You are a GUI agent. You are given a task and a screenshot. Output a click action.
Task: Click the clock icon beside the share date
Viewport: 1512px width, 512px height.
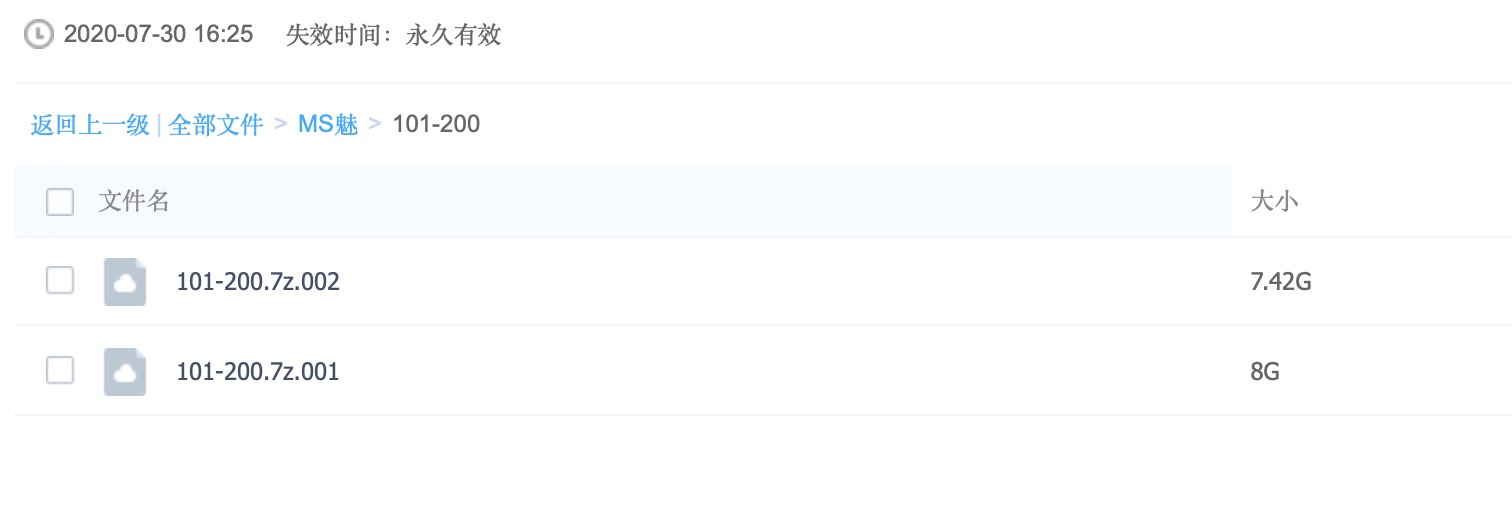(x=39, y=35)
